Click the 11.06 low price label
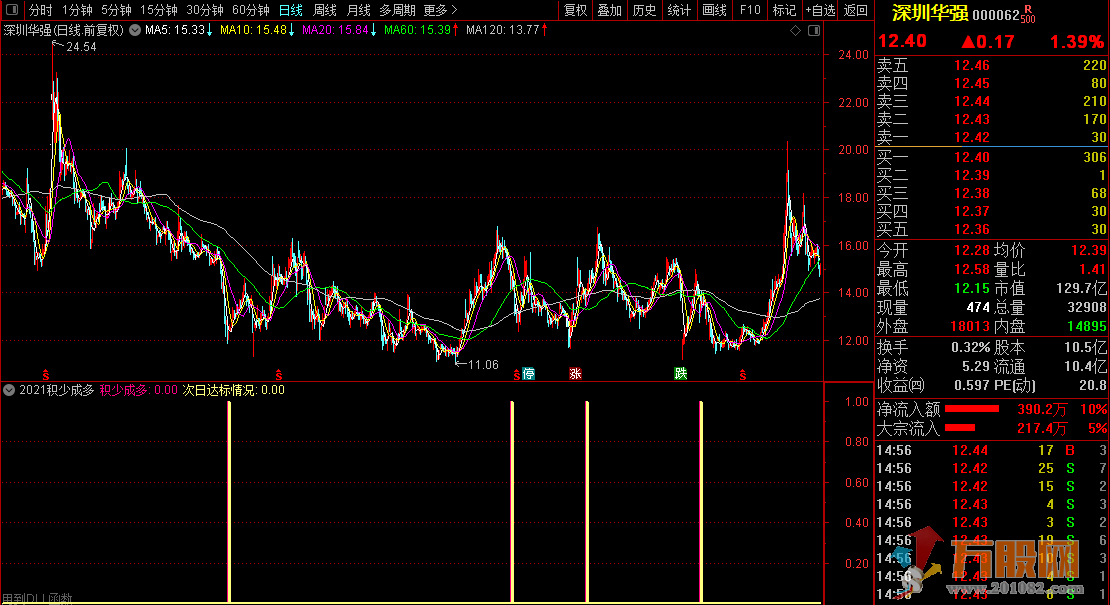This screenshot has width=1110, height=605. tap(484, 364)
